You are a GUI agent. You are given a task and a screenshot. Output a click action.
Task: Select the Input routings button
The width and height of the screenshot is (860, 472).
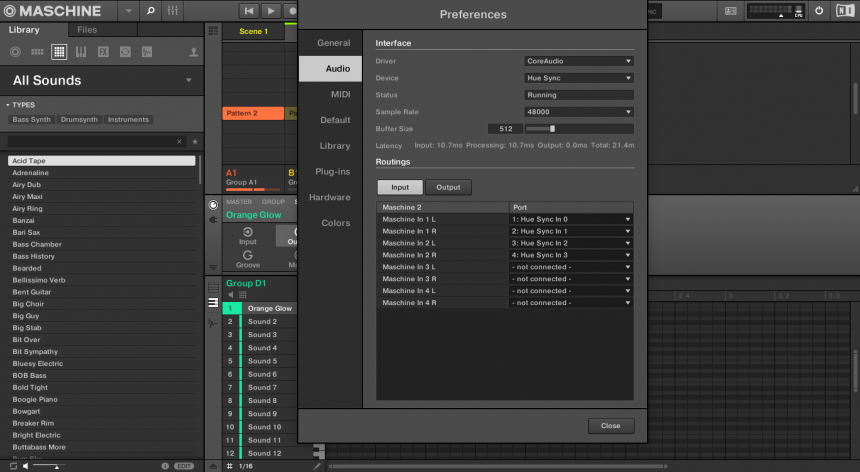(x=400, y=187)
